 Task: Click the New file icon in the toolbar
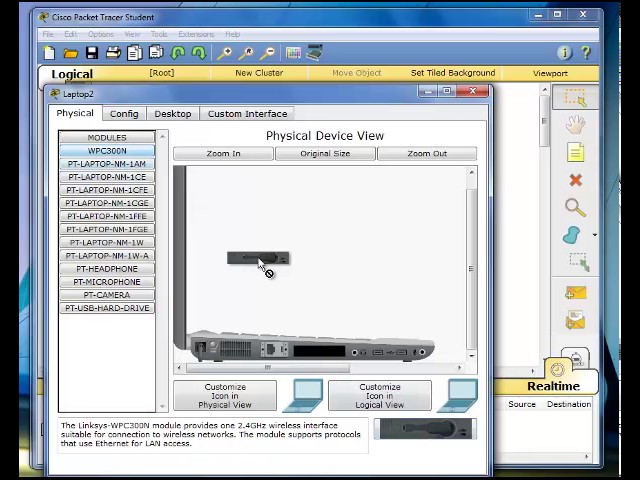tap(49, 53)
